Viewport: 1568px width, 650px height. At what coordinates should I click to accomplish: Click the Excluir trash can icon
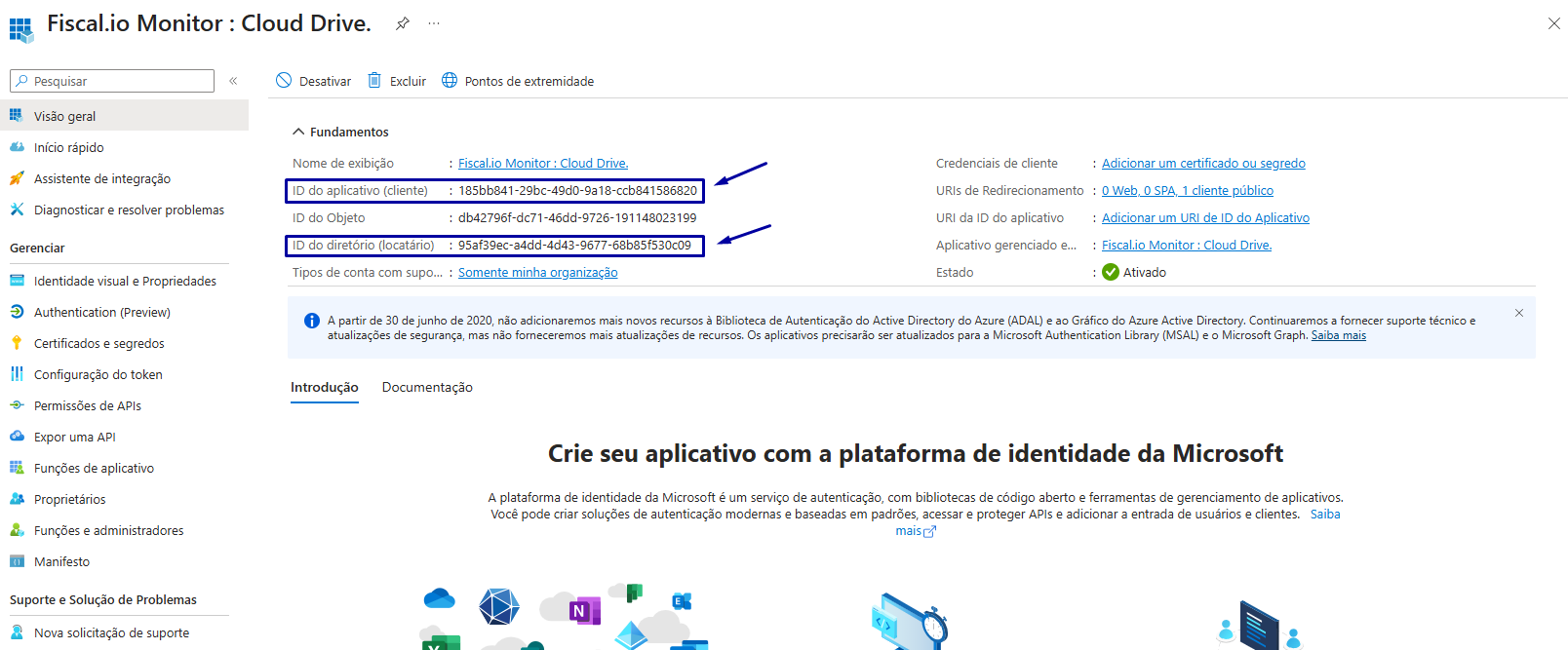tap(374, 80)
